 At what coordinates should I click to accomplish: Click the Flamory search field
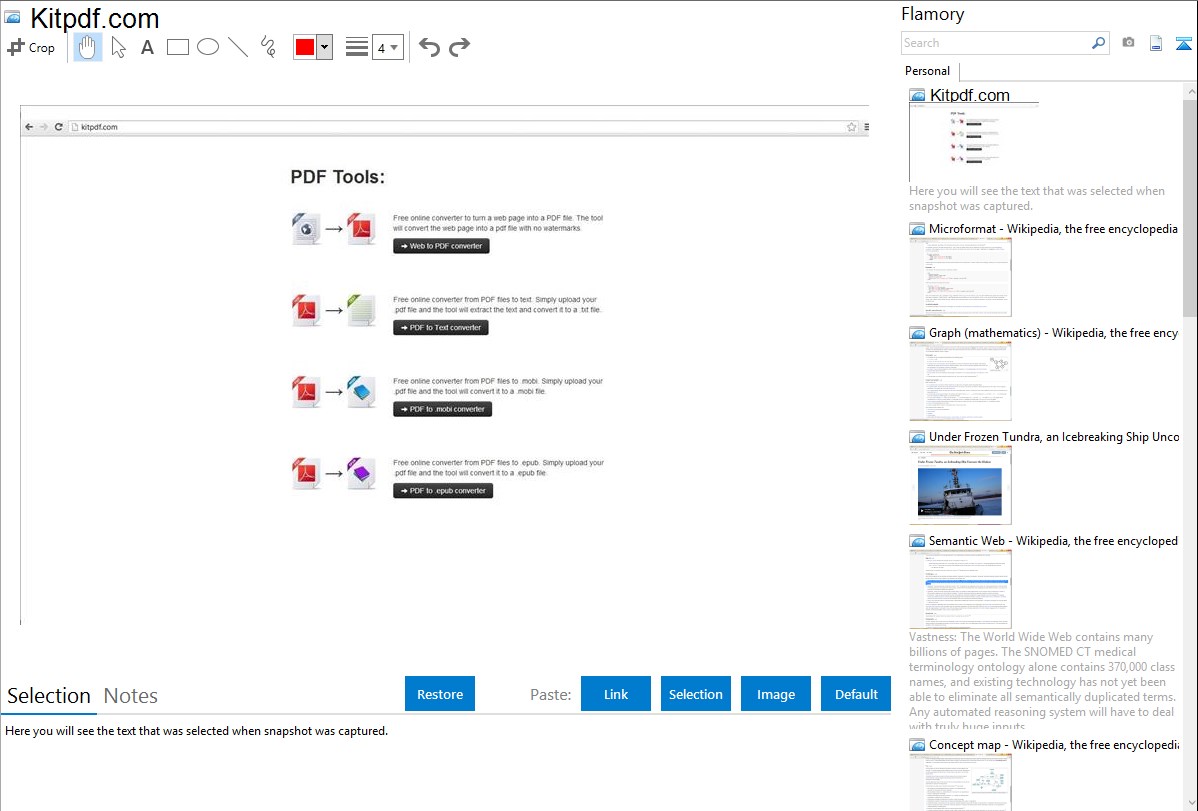996,43
